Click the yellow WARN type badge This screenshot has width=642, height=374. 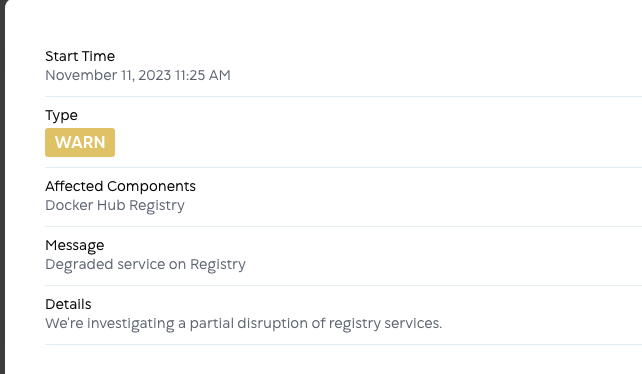pos(80,143)
